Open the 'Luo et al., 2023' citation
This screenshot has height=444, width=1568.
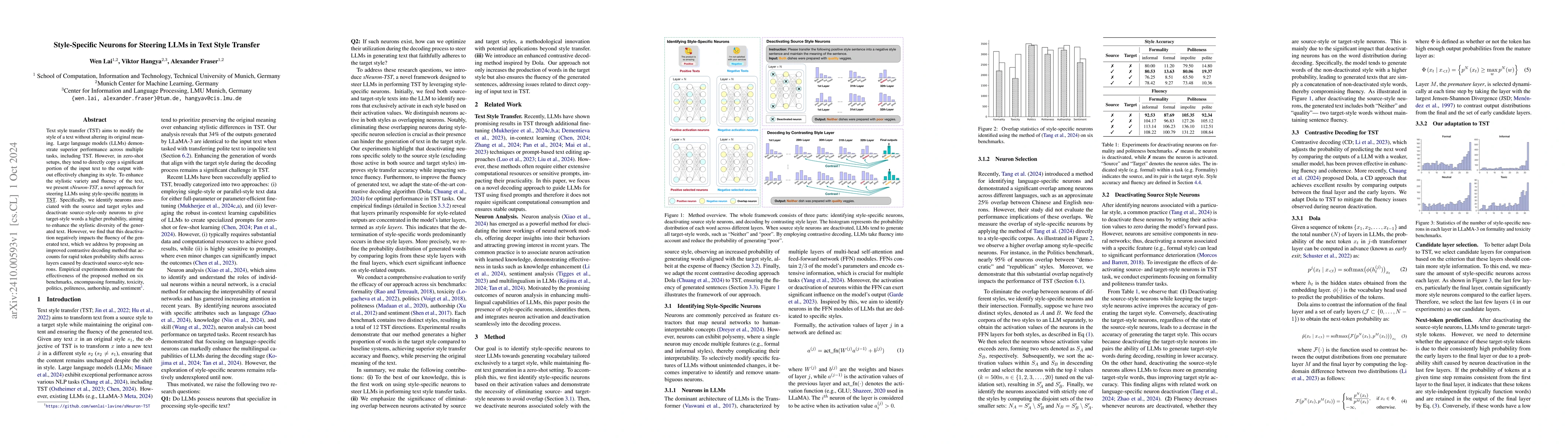tap(517, 159)
